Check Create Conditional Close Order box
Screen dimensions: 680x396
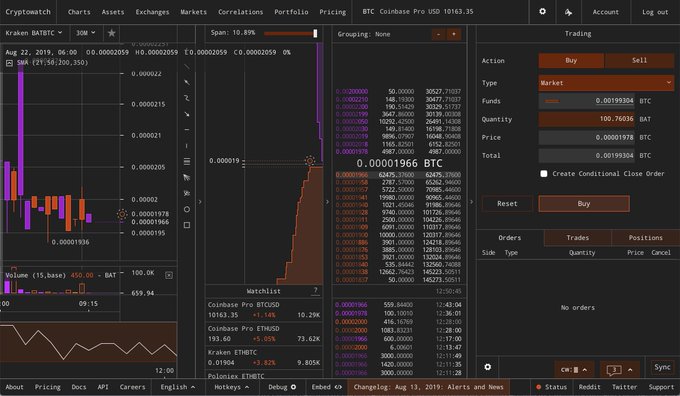544,173
